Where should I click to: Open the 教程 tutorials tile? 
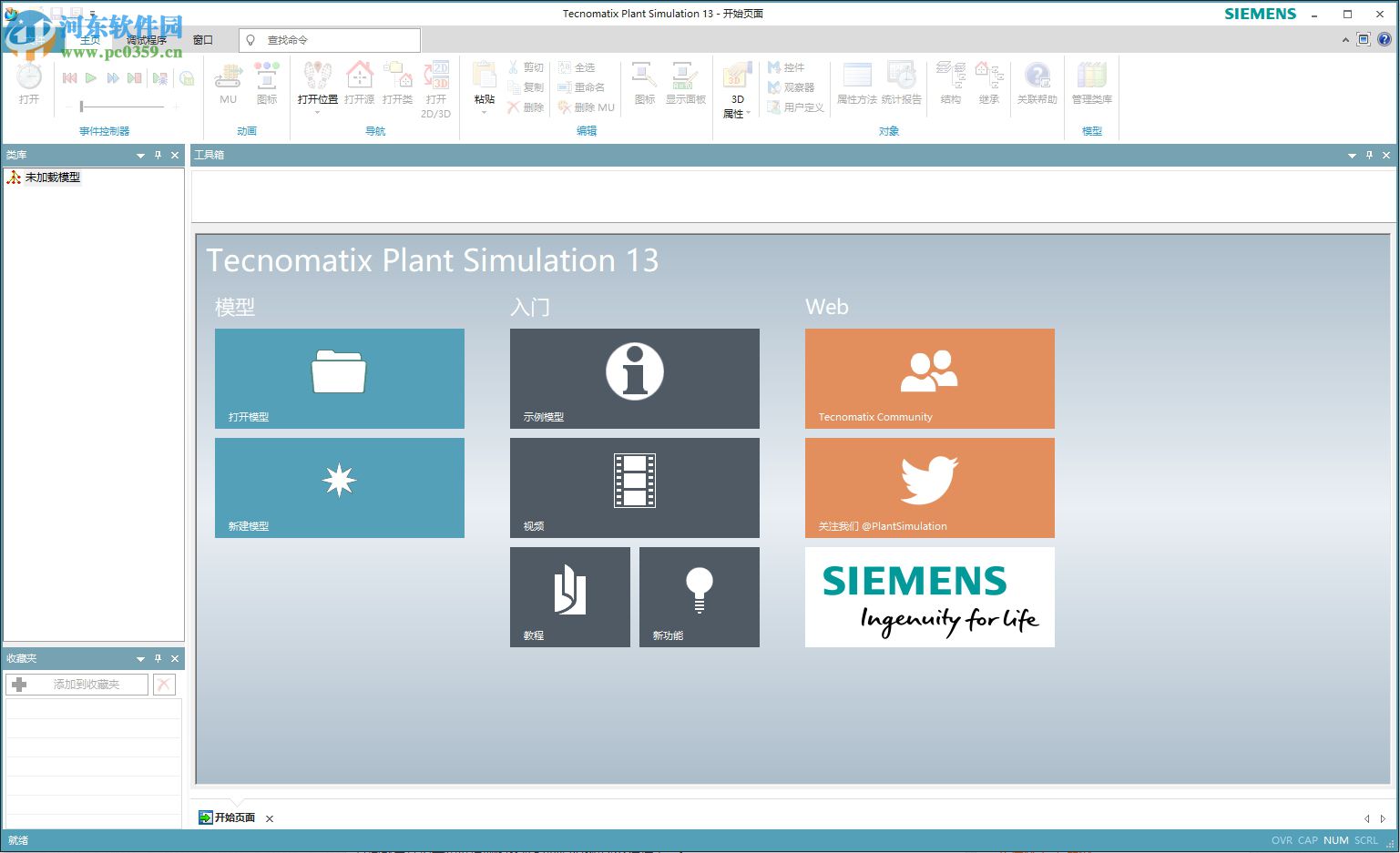point(570,597)
